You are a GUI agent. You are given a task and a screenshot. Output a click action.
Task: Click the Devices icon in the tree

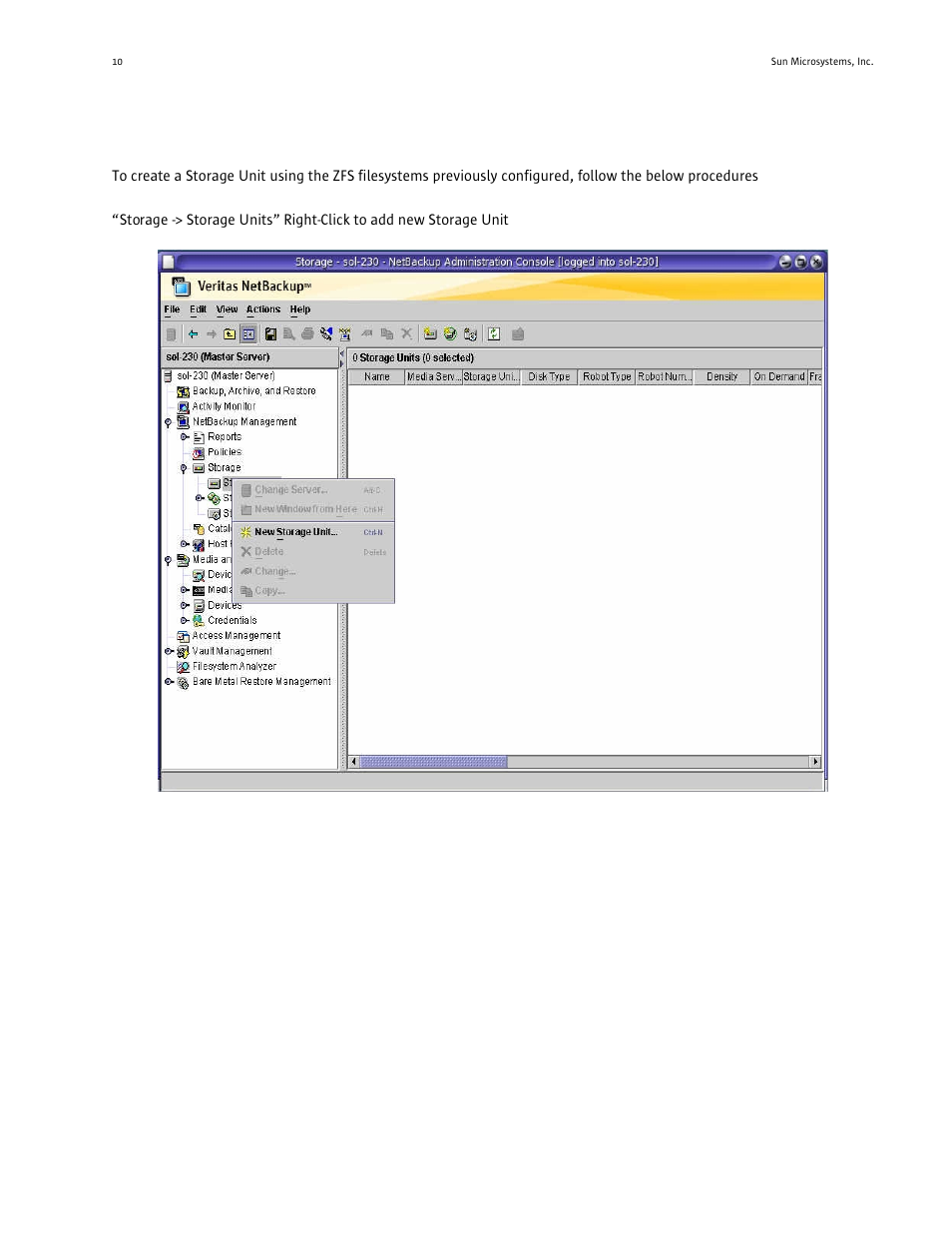click(x=199, y=605)
